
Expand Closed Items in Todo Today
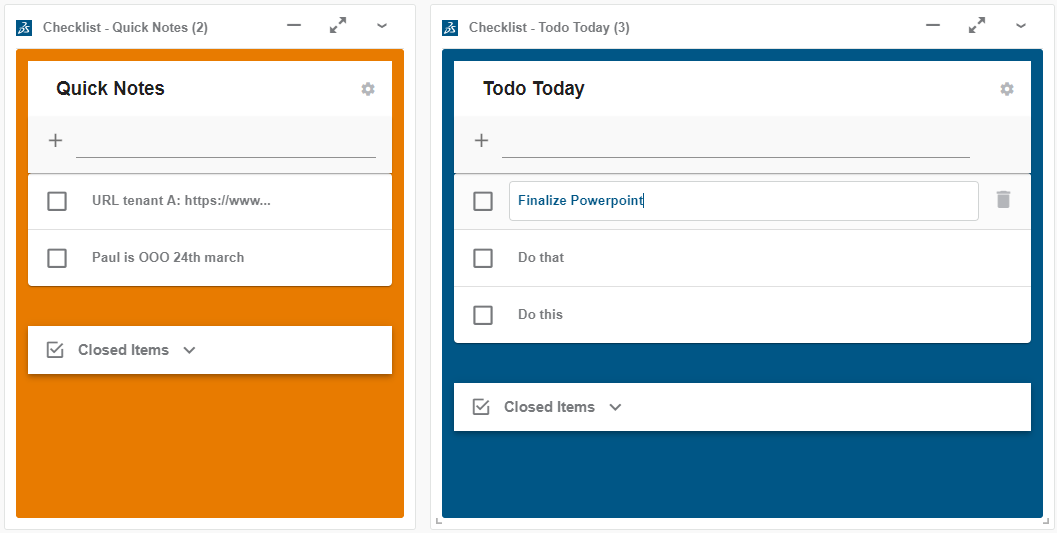point(616,407)
